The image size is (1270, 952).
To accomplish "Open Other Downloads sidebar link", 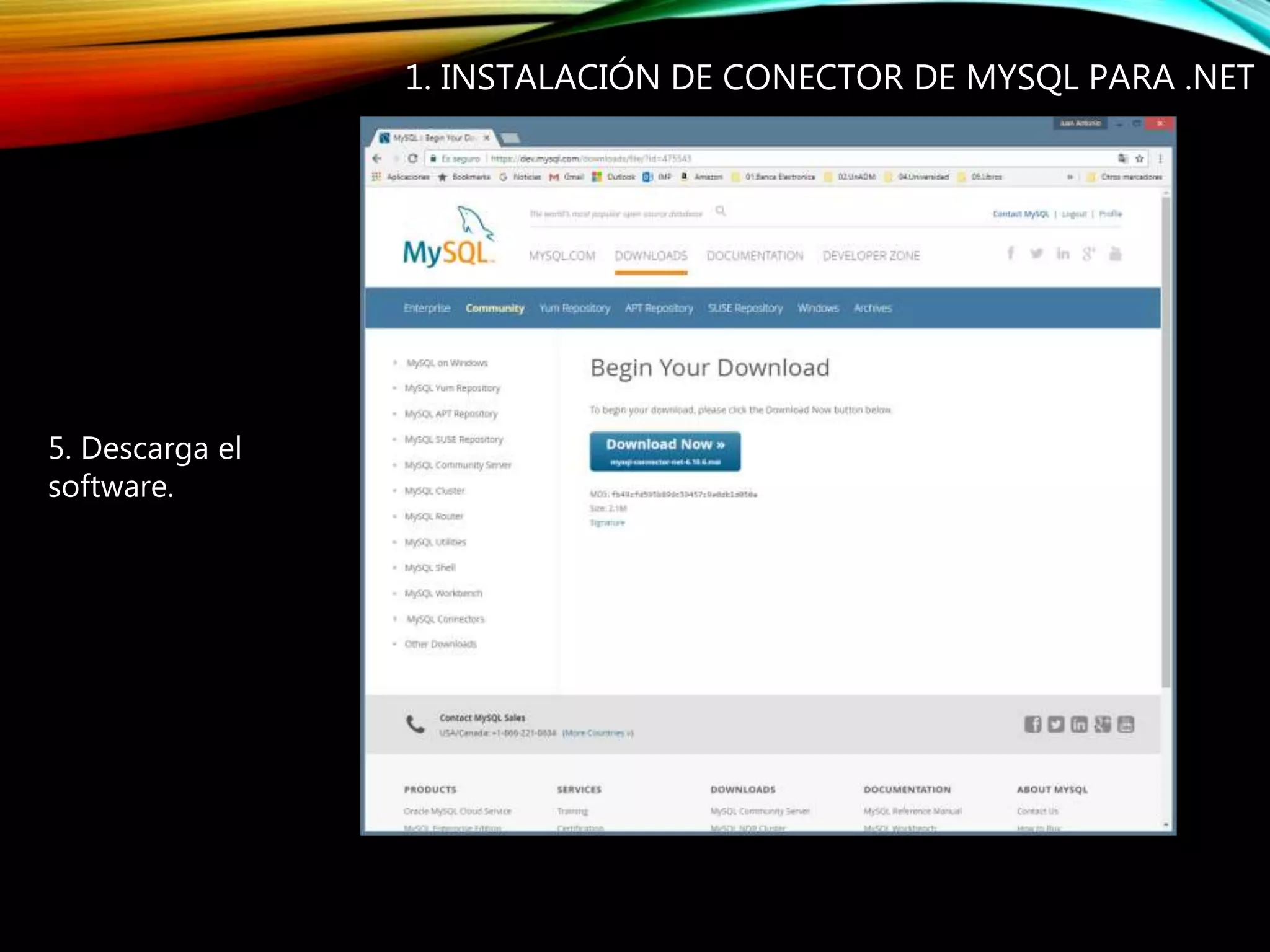I will point(440,645).
